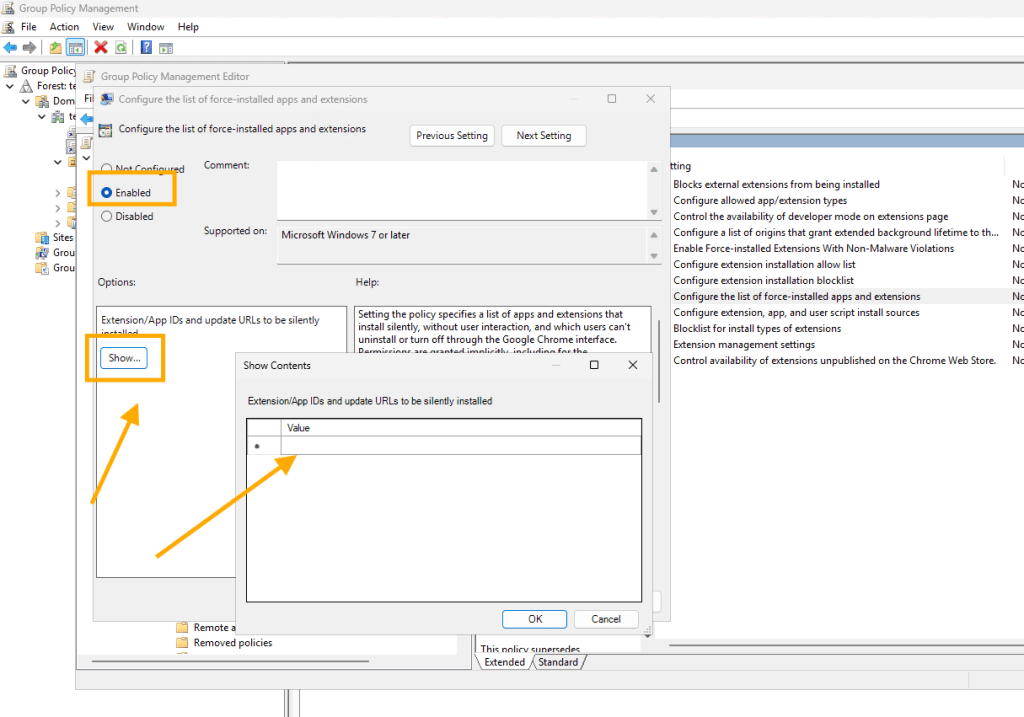Click the Show/Hide Action Pane icon
This screenshot has width=1024, height=717.
pos(166,47)
